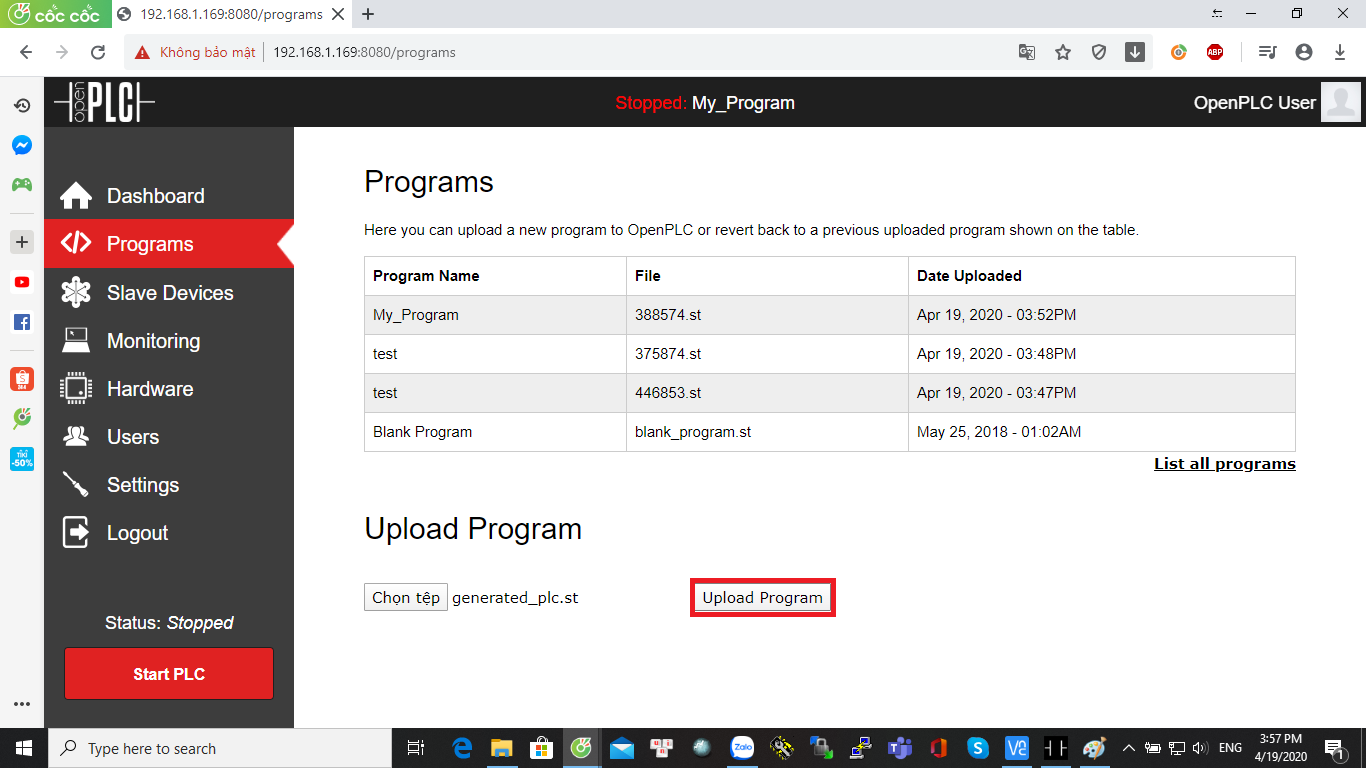
Task: Click file name 446853.st in table
Action: pos(668,393)
